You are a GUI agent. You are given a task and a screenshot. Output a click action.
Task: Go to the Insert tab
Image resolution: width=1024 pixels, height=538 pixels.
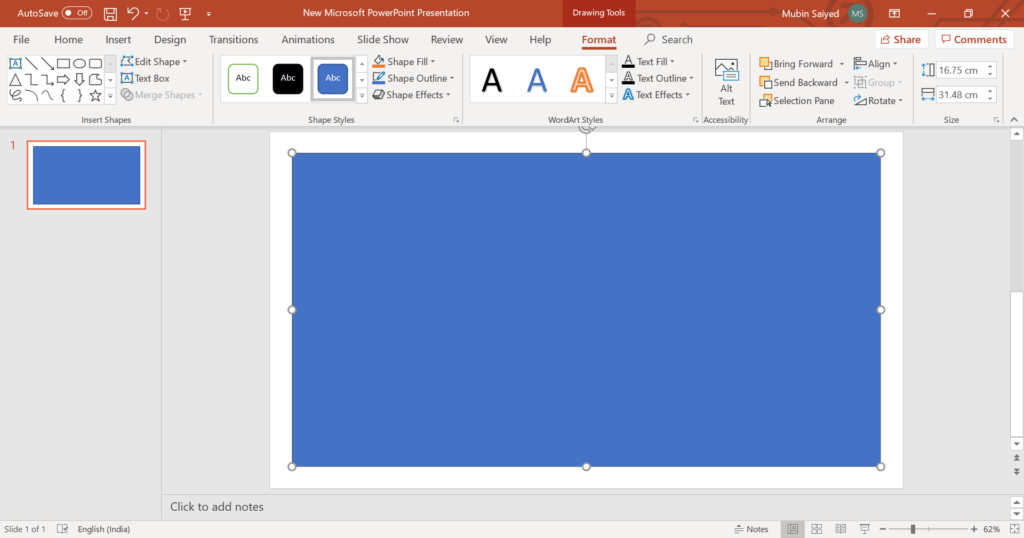click(x=118, y=40)
